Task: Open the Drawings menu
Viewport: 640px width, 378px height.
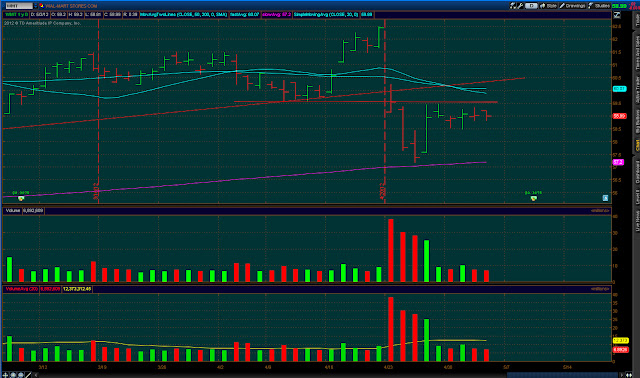Action: point(573,6)
